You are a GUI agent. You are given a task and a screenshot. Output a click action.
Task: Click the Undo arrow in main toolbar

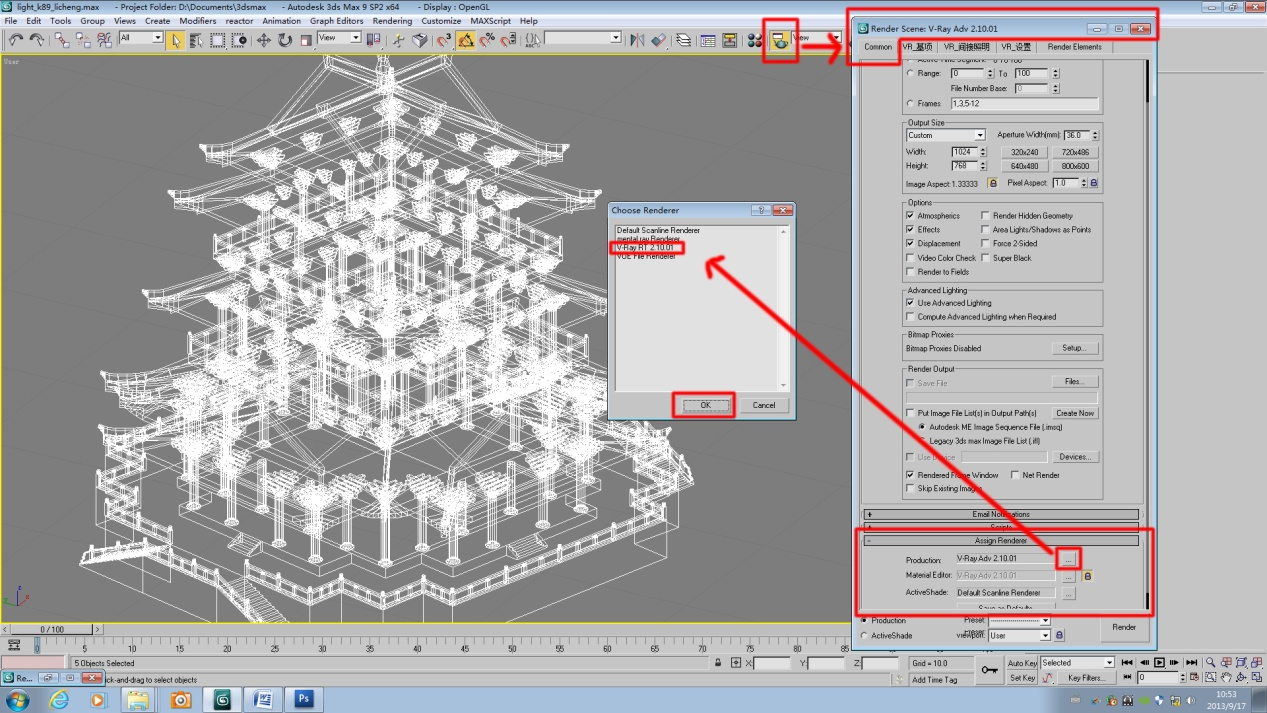coord(16,40)
